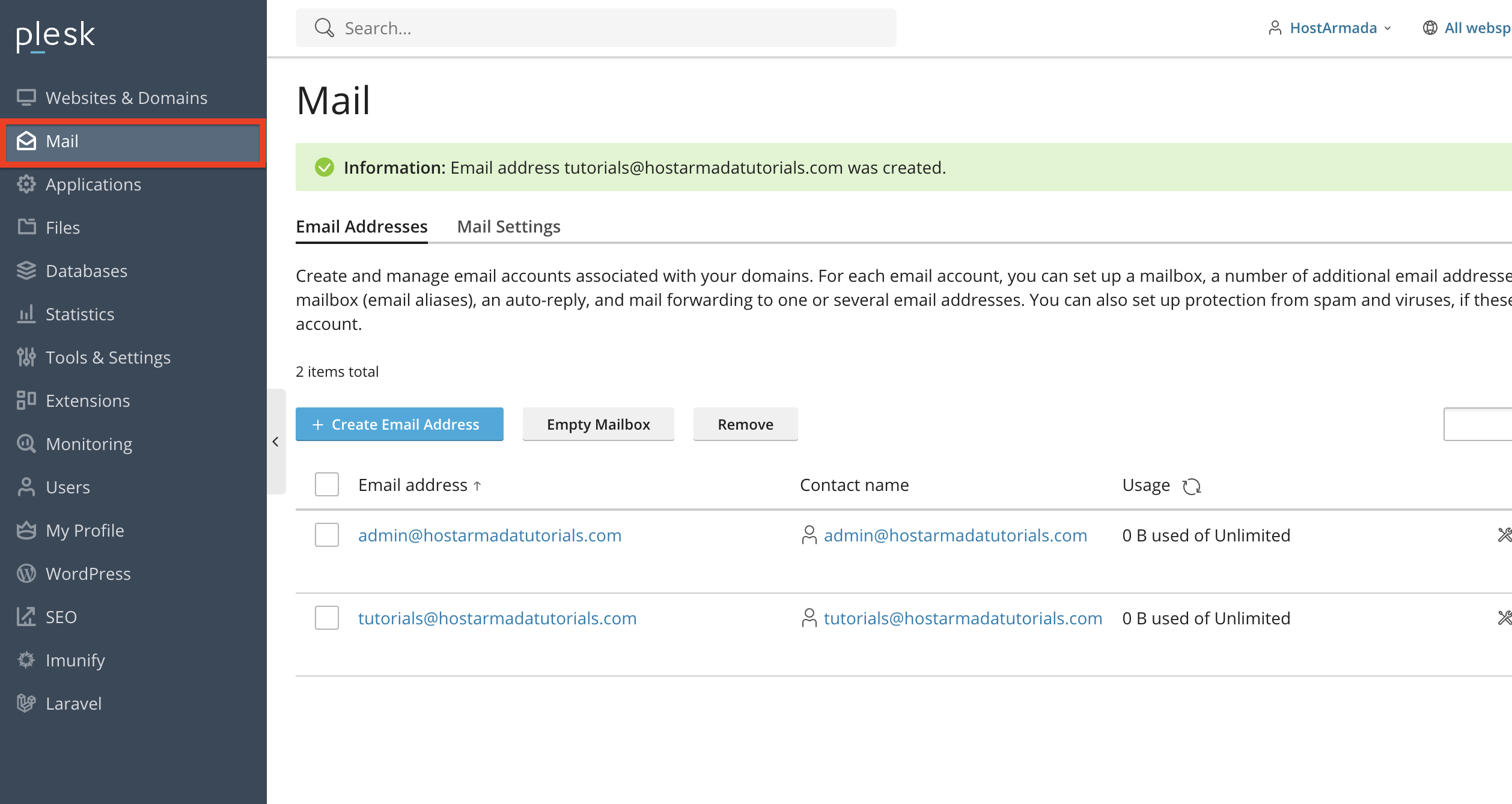Select the Email Addresses tab

tap(362, 227)
